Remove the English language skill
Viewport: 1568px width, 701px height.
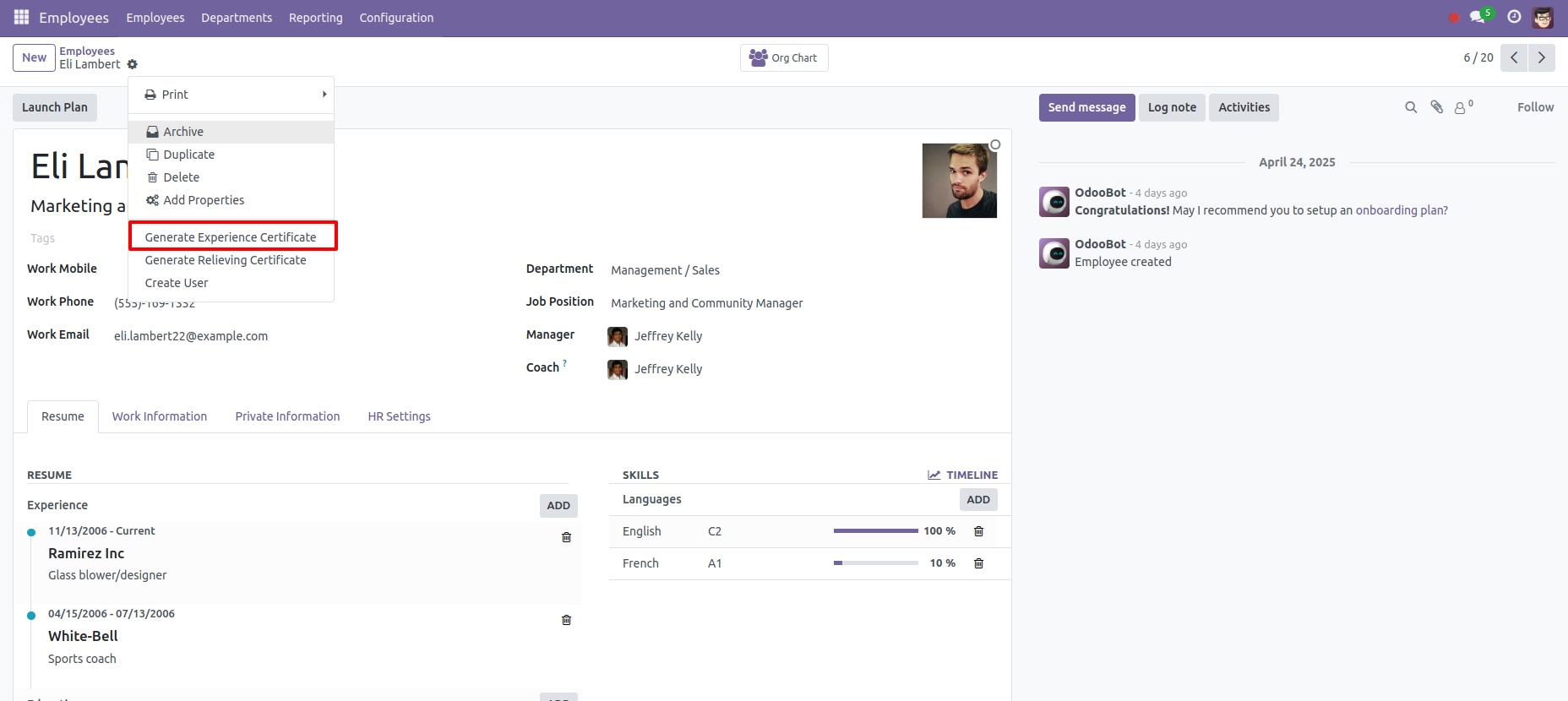979,531
